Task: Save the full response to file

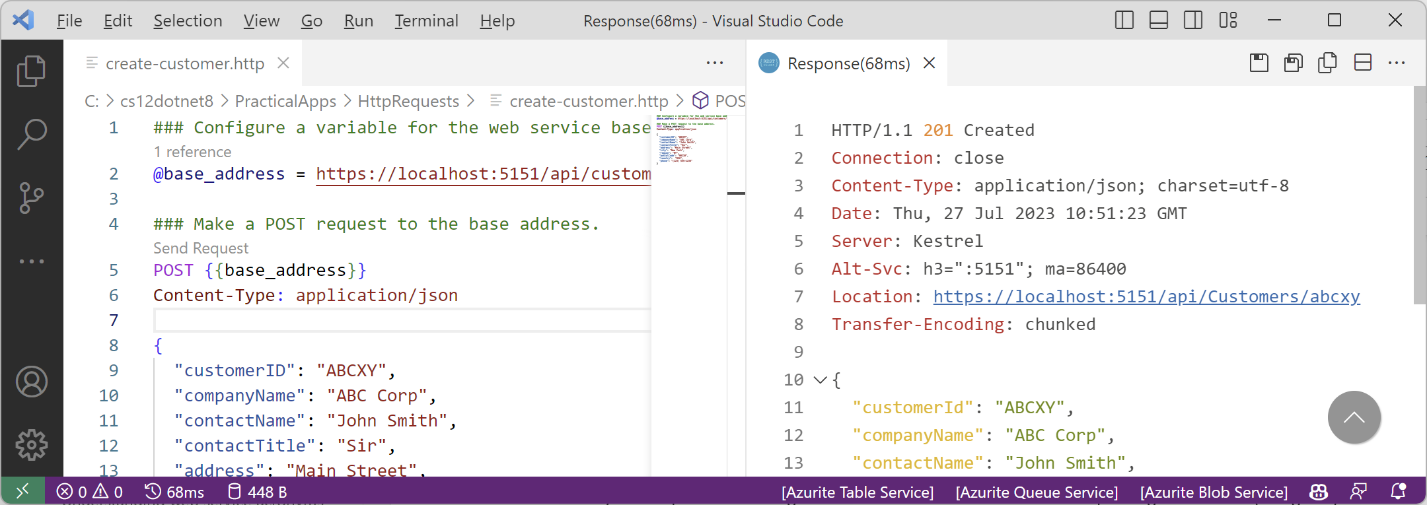Action: (x=1259, y=63)
